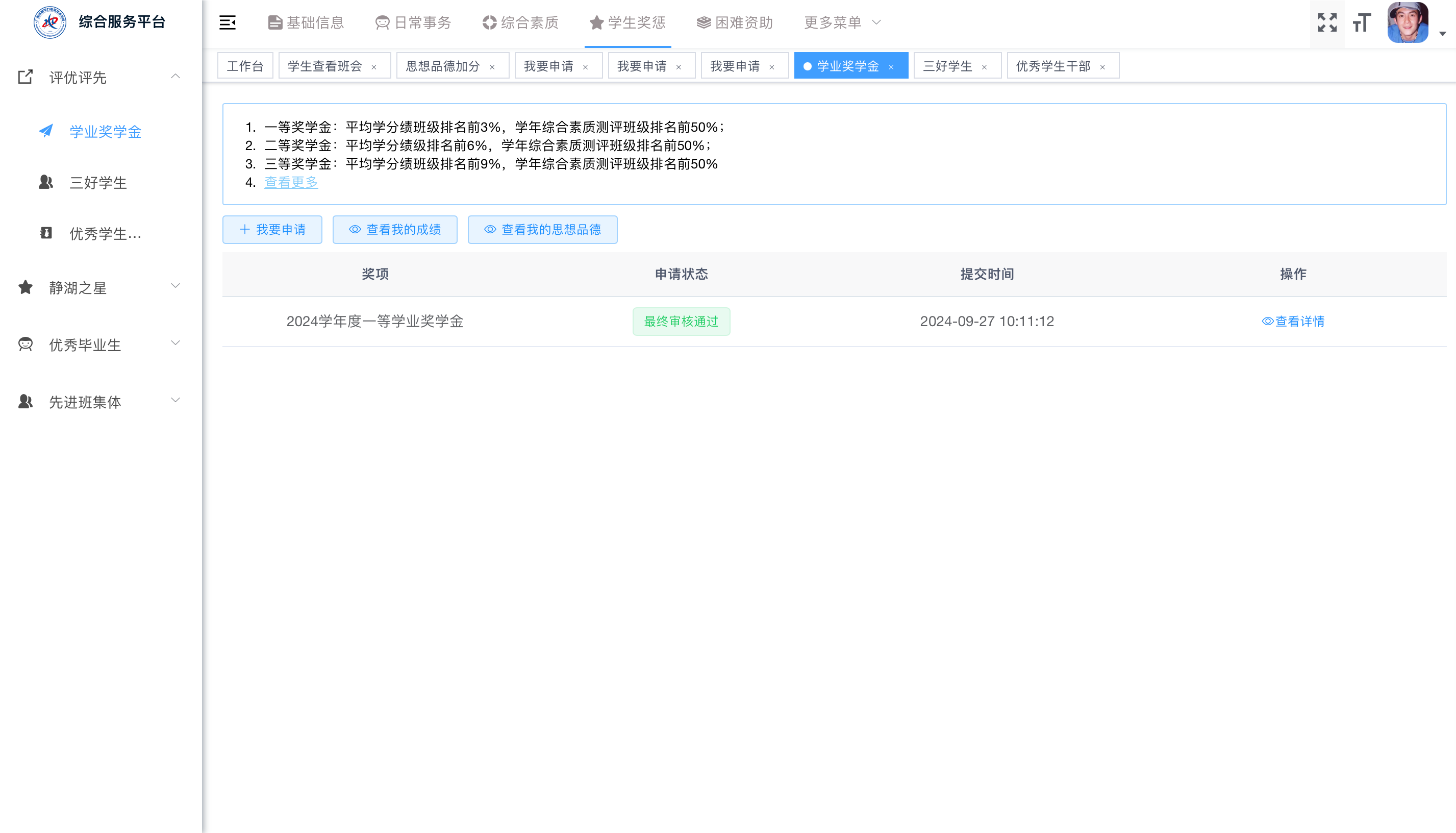
Task: Click the star icon beside 静湖之星
Action: 25,287
